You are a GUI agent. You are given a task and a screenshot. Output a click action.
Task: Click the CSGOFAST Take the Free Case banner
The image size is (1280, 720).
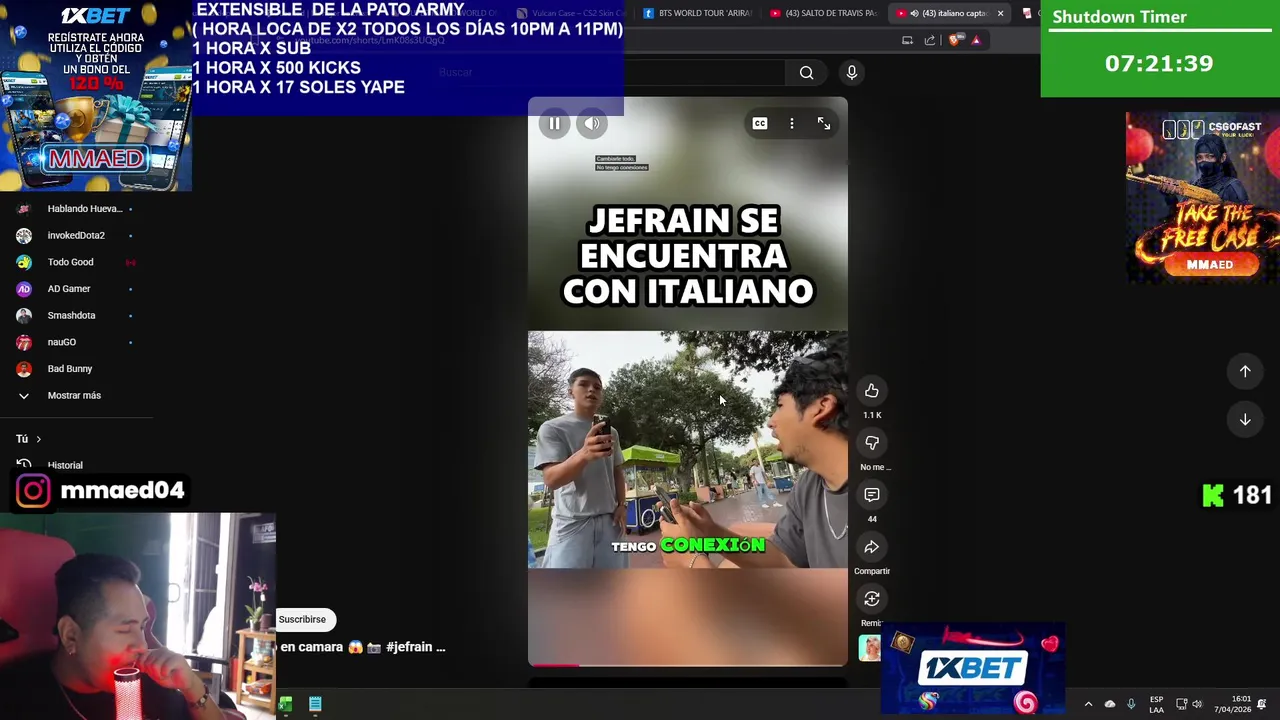[x=1203, y=197]
